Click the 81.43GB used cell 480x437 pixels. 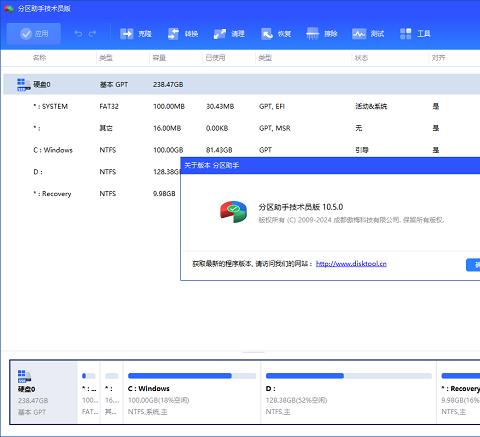click(219, 150)
